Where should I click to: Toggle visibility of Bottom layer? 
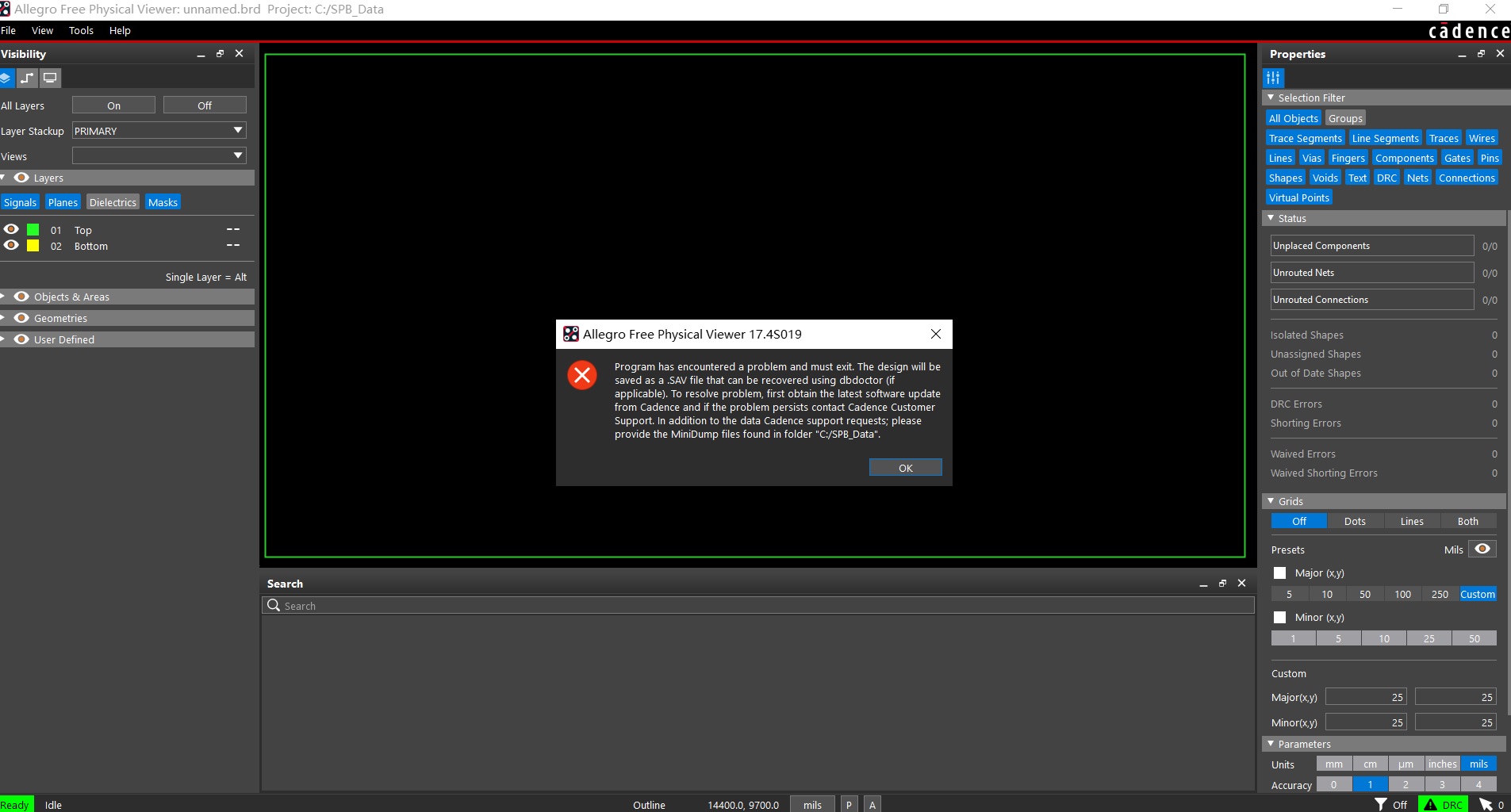pyautogui.click(x=11, y=245)
